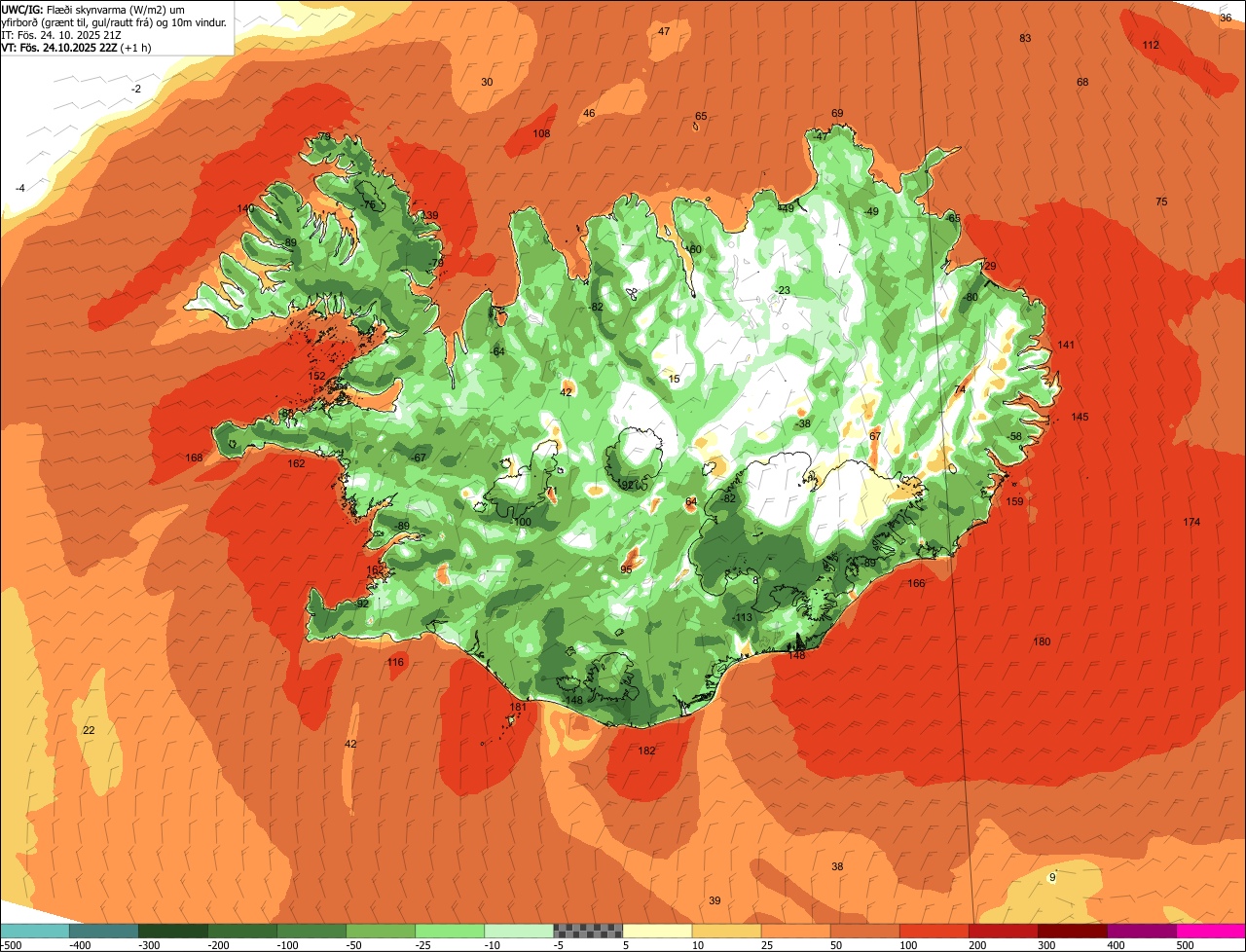Click the 23 value on the map

[x=785, y=291]
